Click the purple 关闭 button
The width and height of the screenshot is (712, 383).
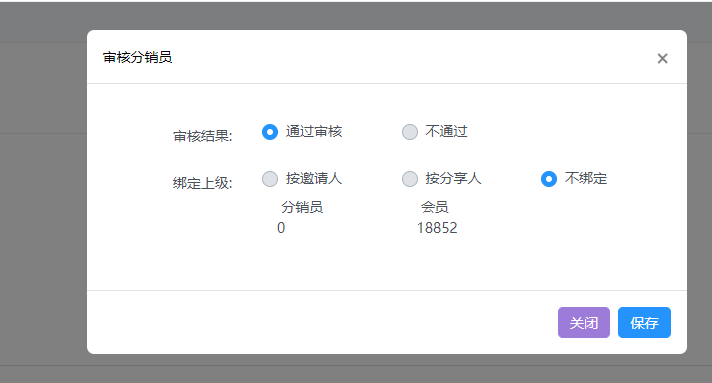tap(583, 323)
